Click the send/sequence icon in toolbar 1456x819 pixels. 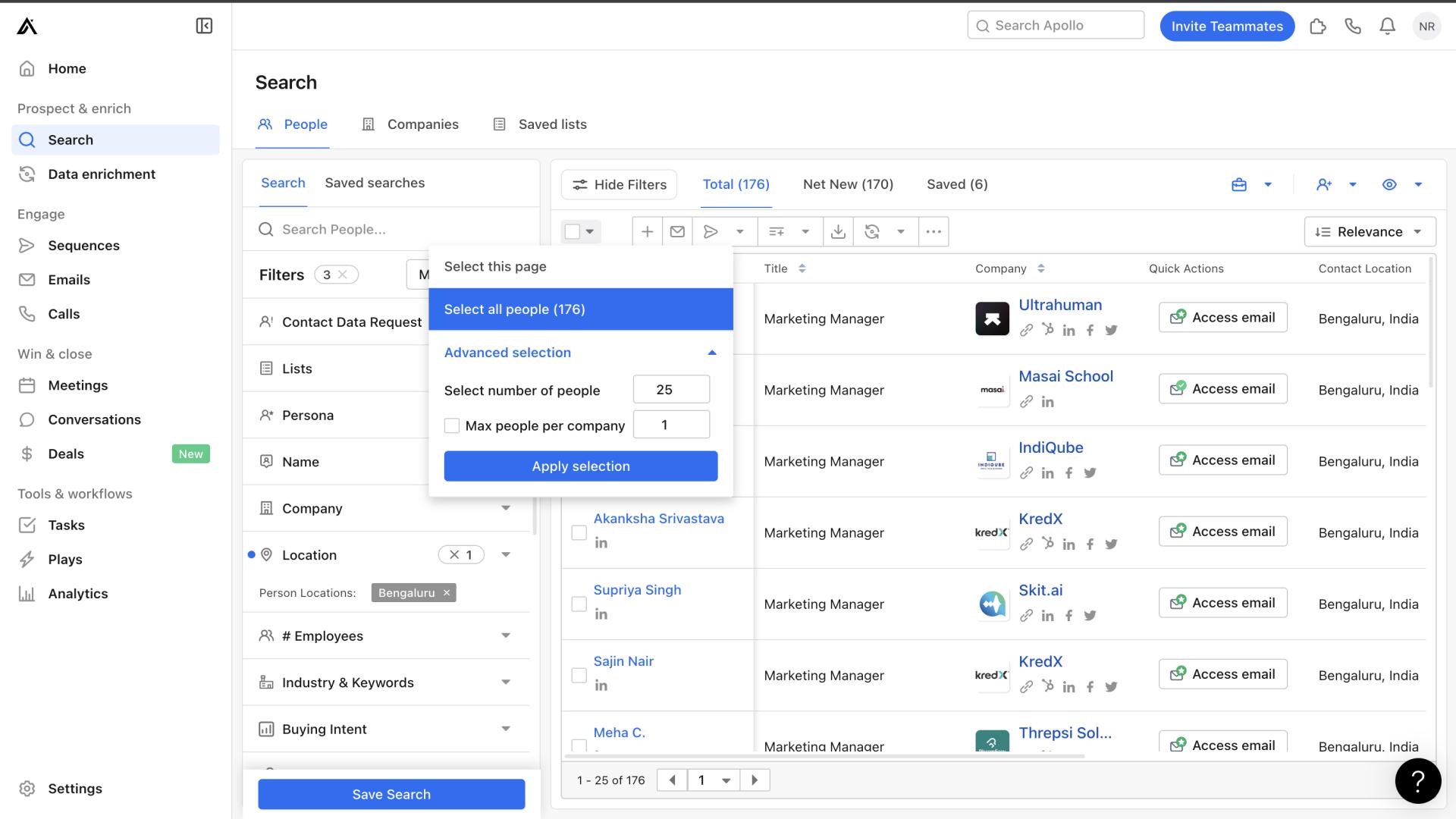[711, 232]
